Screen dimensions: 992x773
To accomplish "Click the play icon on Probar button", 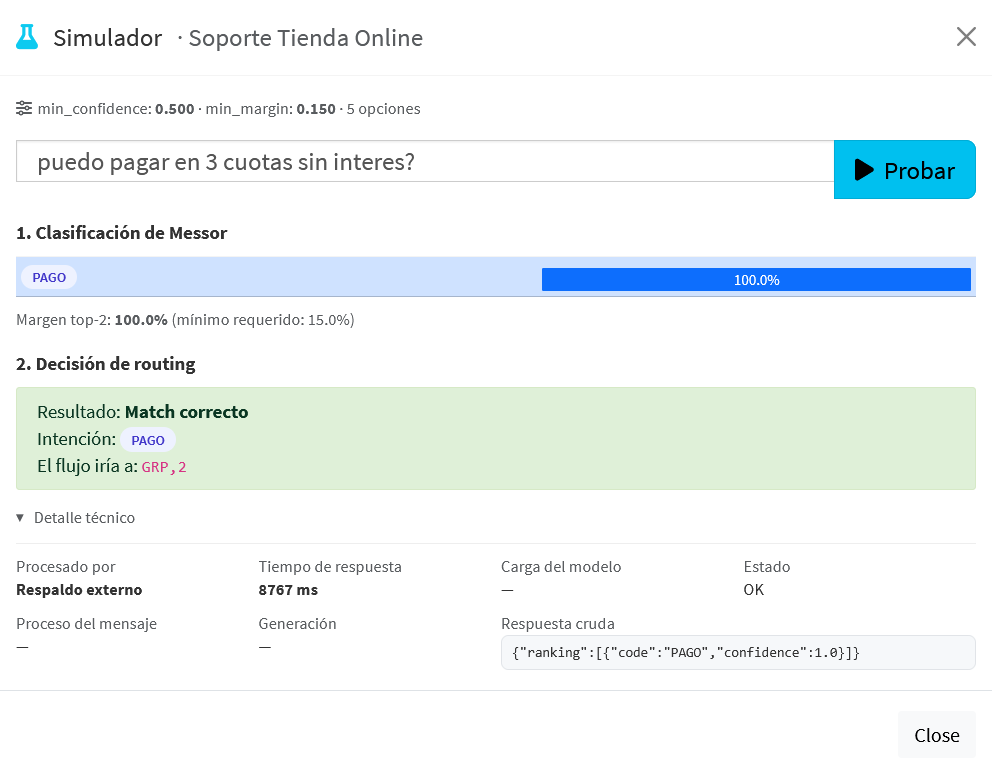I will 864,170.
